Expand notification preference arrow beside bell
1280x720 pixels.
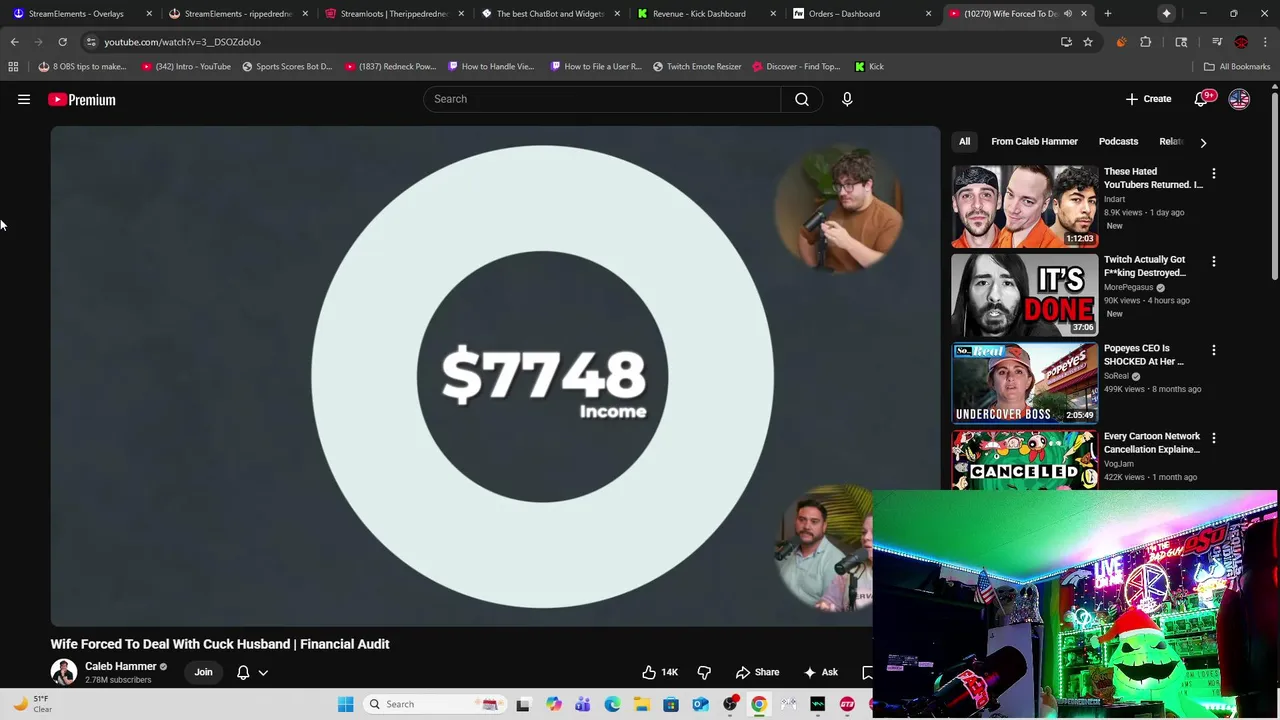click(263, 673)
